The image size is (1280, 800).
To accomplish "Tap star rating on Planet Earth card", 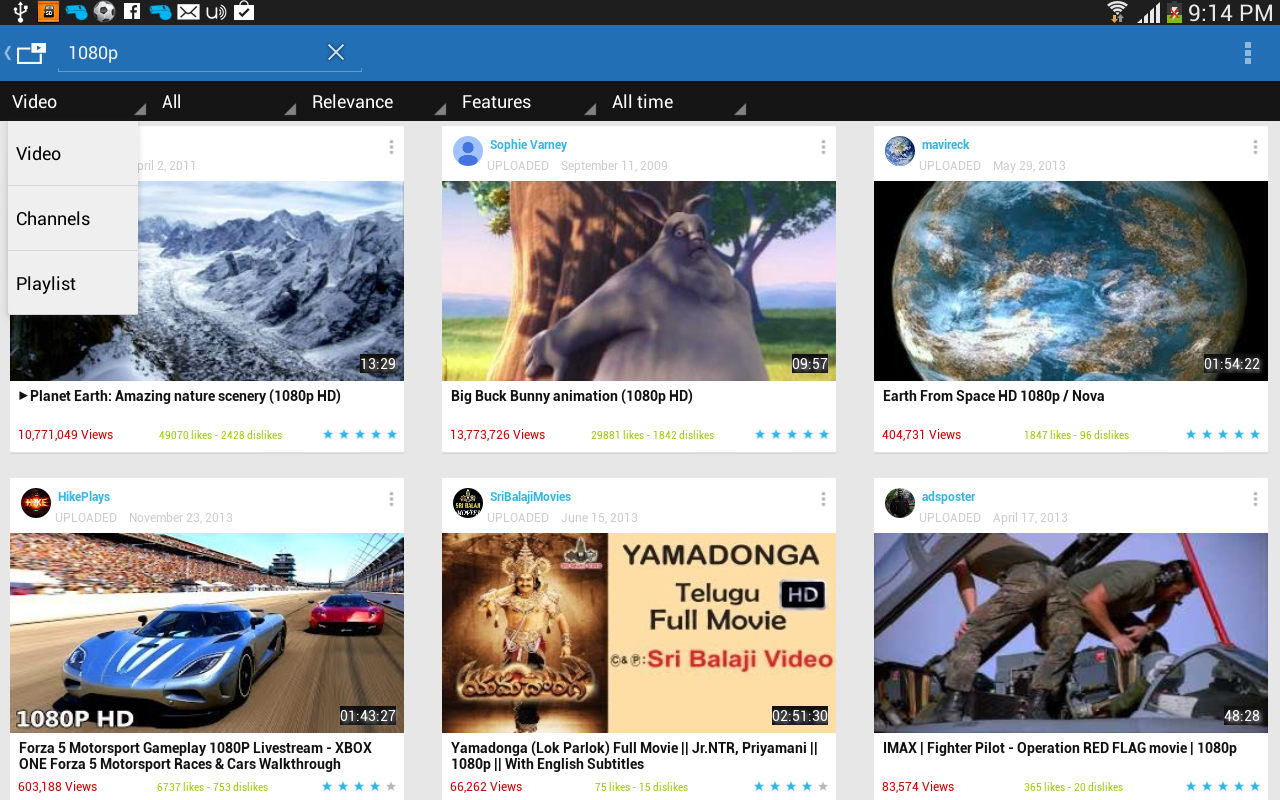I will point(360,435).
